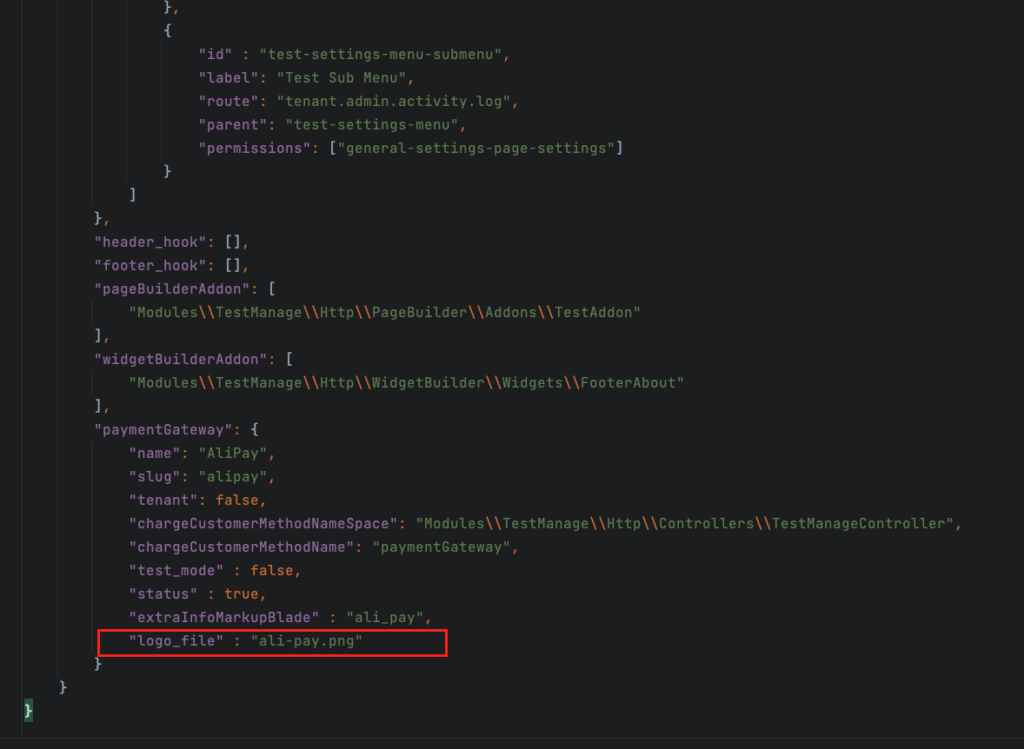This screenshot has height=749, width=1024.
Task: Click the "route" key
Action: coord(229,101)
